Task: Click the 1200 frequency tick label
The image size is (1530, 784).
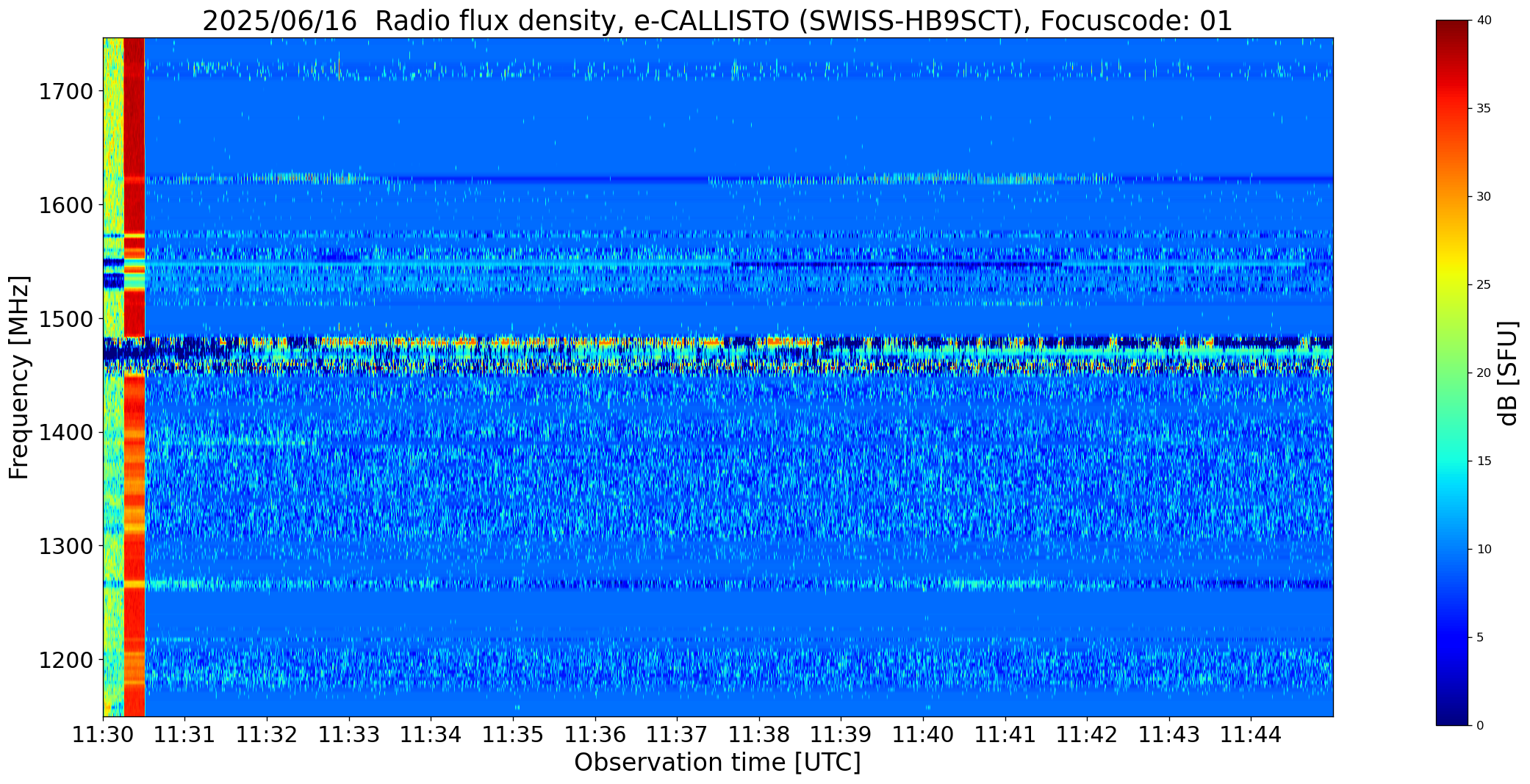Action: [x=65, y=661]
